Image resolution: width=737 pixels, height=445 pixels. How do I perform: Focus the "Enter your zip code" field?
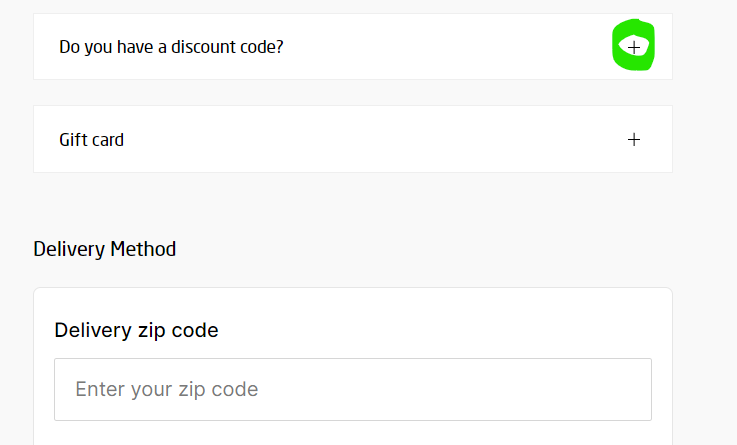352,389
